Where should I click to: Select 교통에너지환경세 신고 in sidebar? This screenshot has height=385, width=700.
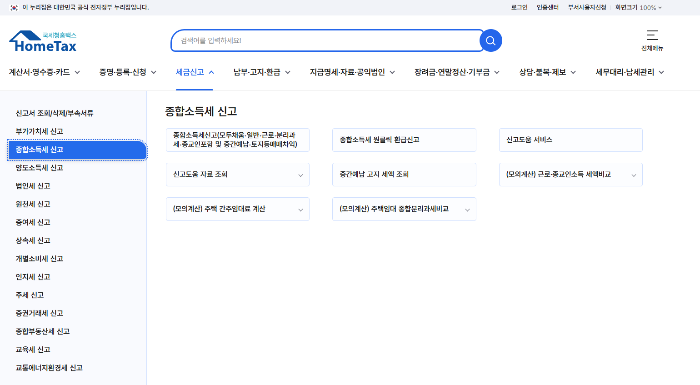(49, 368)
